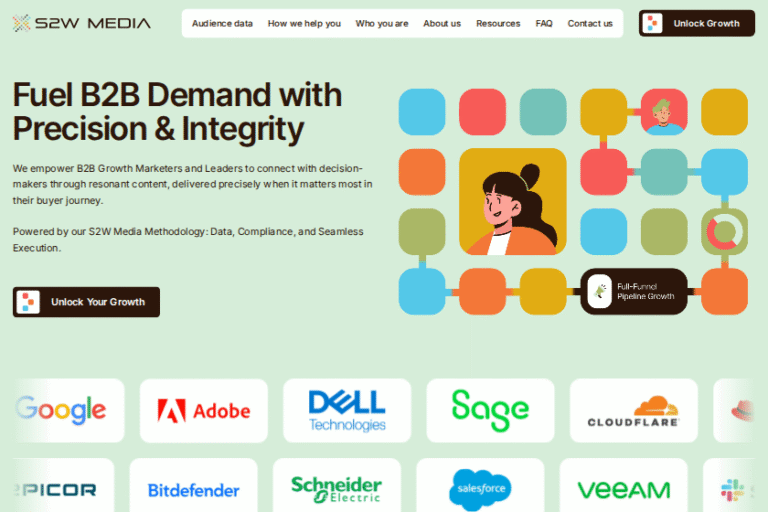Click the Adobe logo card
Image resolution: width=768 pixels, height=512 pixels.
204,411
